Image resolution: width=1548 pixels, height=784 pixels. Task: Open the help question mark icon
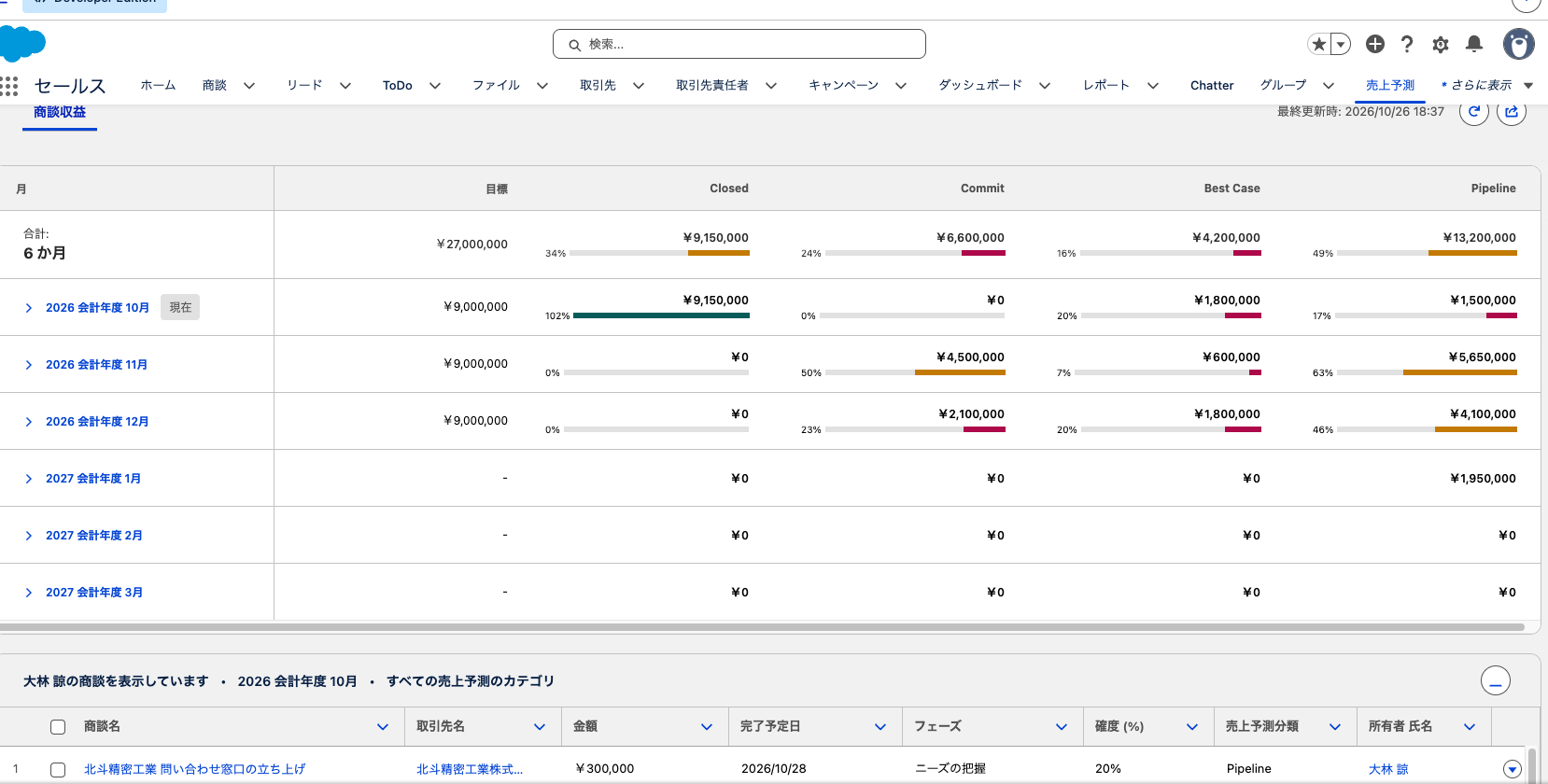tap(1407, 44)
